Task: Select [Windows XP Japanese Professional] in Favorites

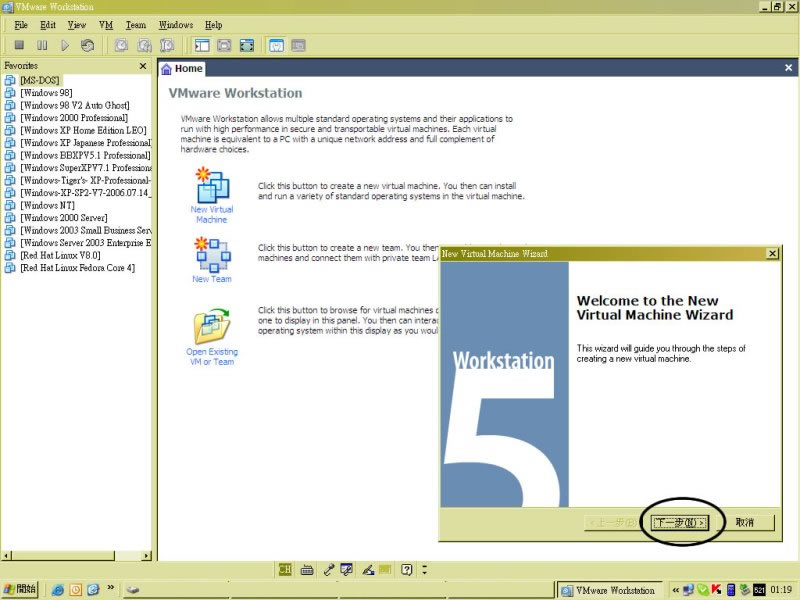Action: click(x=85, y=143)
